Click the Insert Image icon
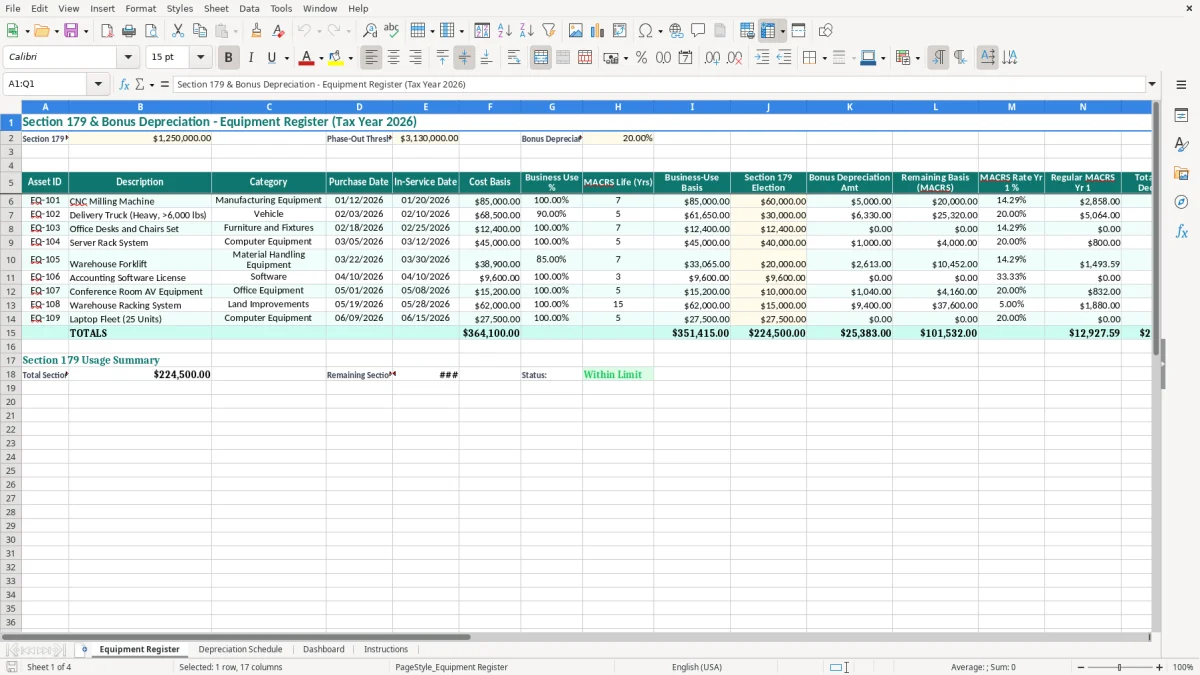The image size is (1200, 675). [576, 31]
